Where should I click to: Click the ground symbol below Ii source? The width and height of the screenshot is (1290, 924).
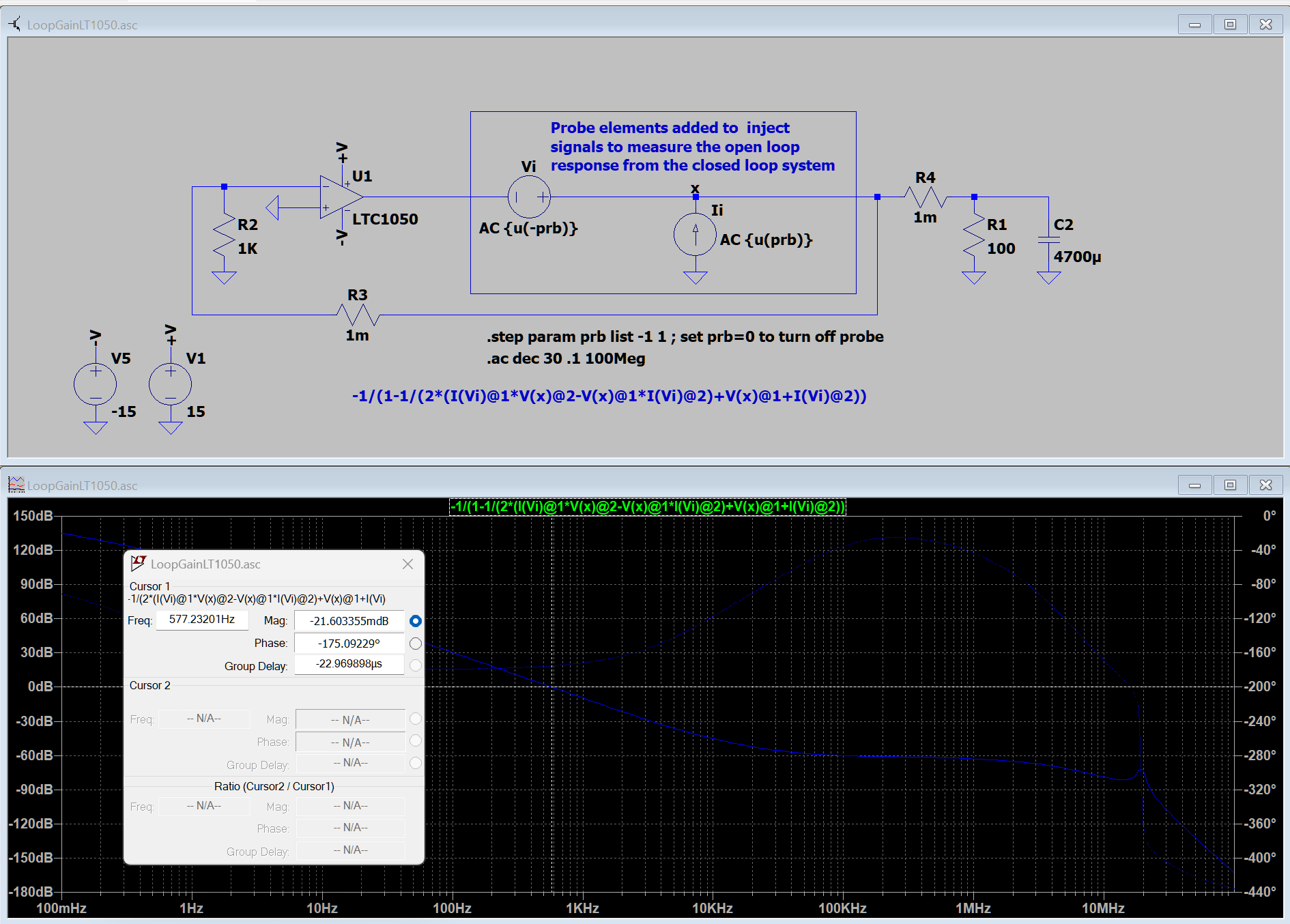coord(696,277)
